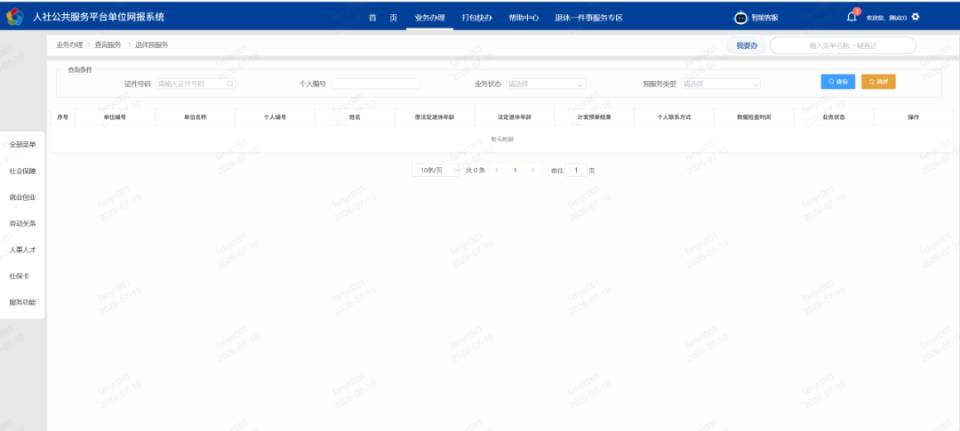Open the 预服务类型 dropdown
960x431 pixels.
click(721, 84)
